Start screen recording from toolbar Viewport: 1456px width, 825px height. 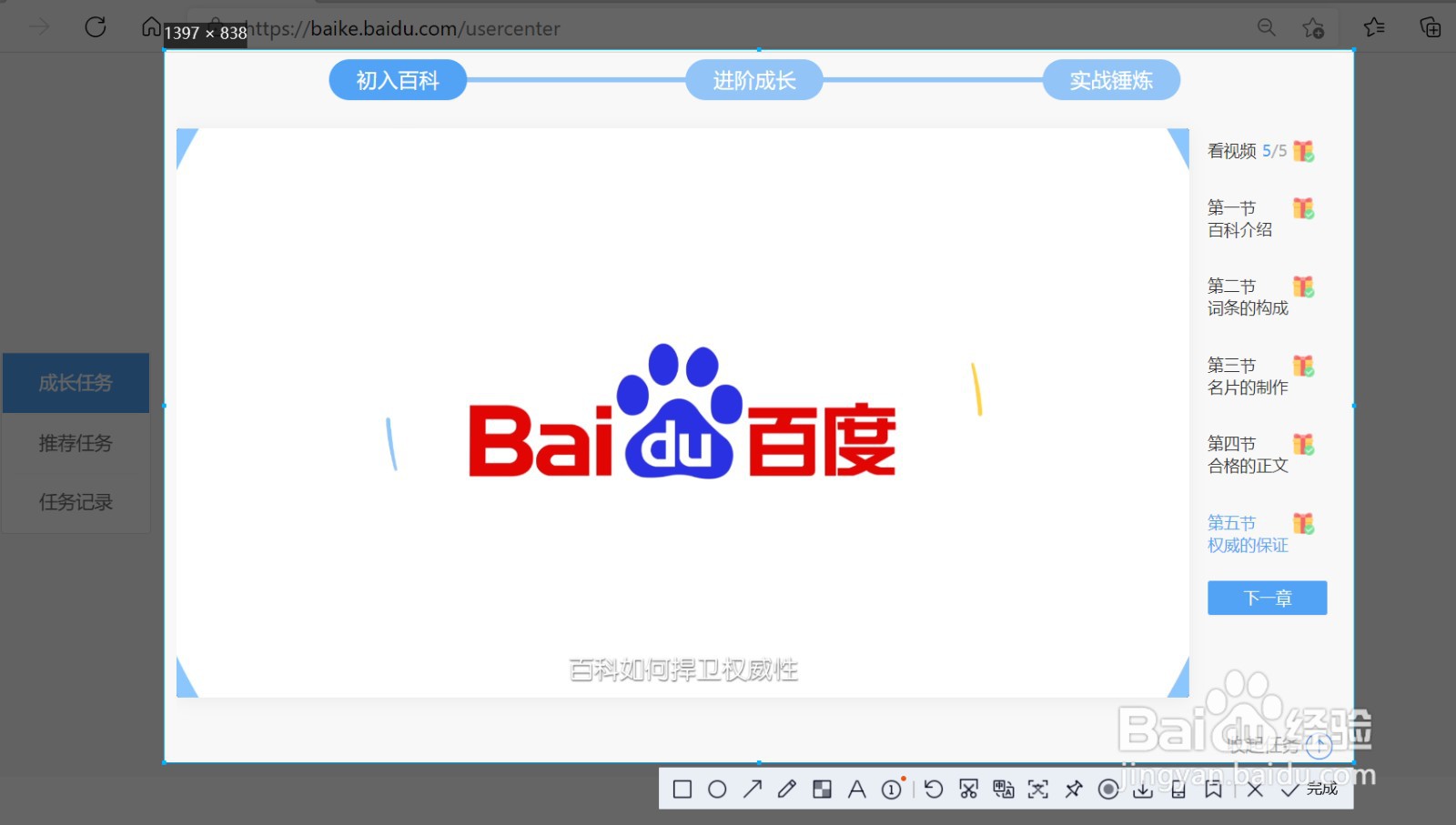point(1108,789)
